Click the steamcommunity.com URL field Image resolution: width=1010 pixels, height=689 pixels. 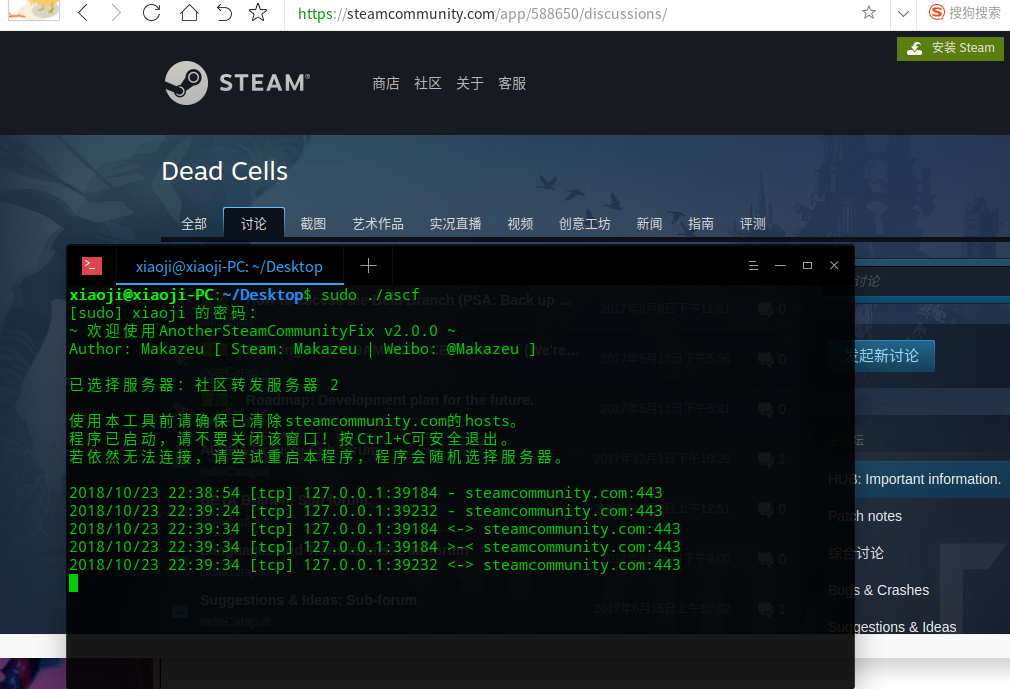(482, 14)
